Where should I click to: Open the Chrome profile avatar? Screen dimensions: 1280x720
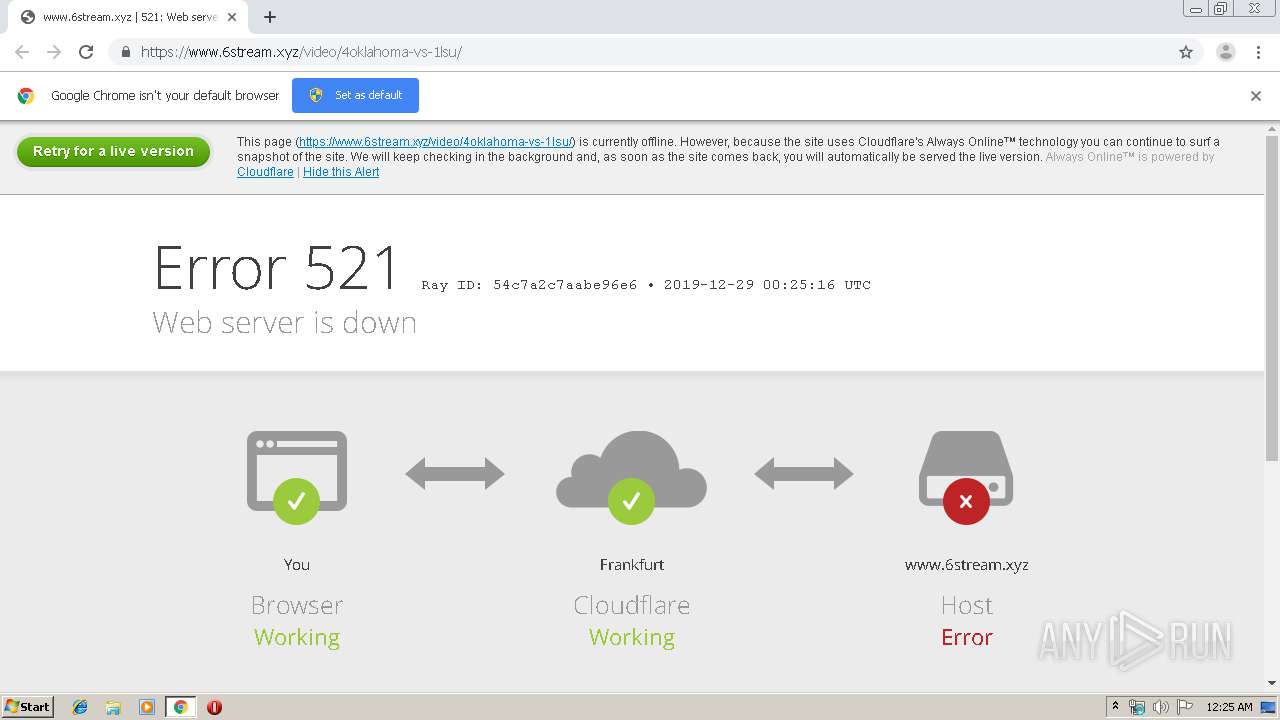(1226, 52)
